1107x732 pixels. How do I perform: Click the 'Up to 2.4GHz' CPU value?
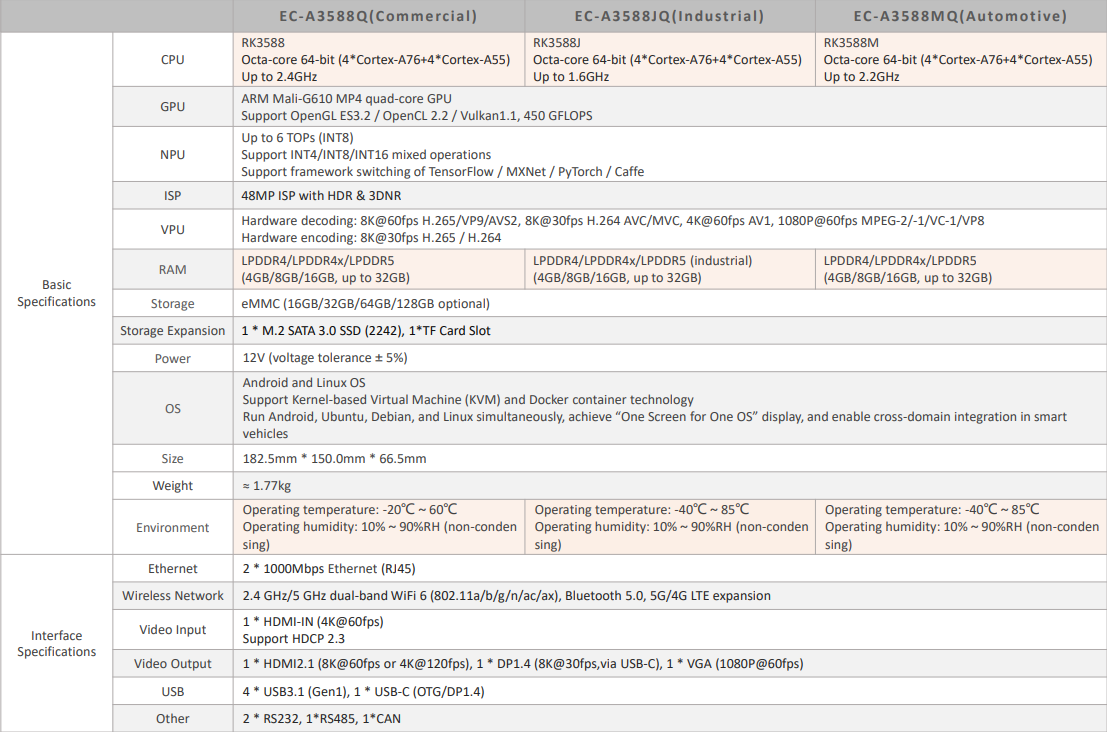coord(279,77)
